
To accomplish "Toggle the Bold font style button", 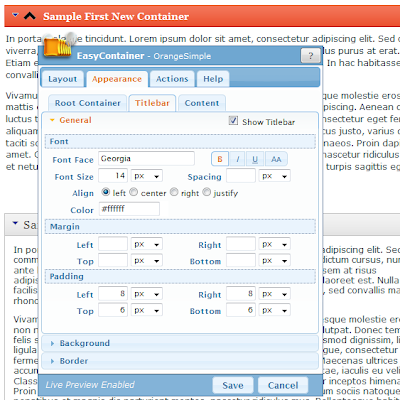I will [x=220, y=159].
